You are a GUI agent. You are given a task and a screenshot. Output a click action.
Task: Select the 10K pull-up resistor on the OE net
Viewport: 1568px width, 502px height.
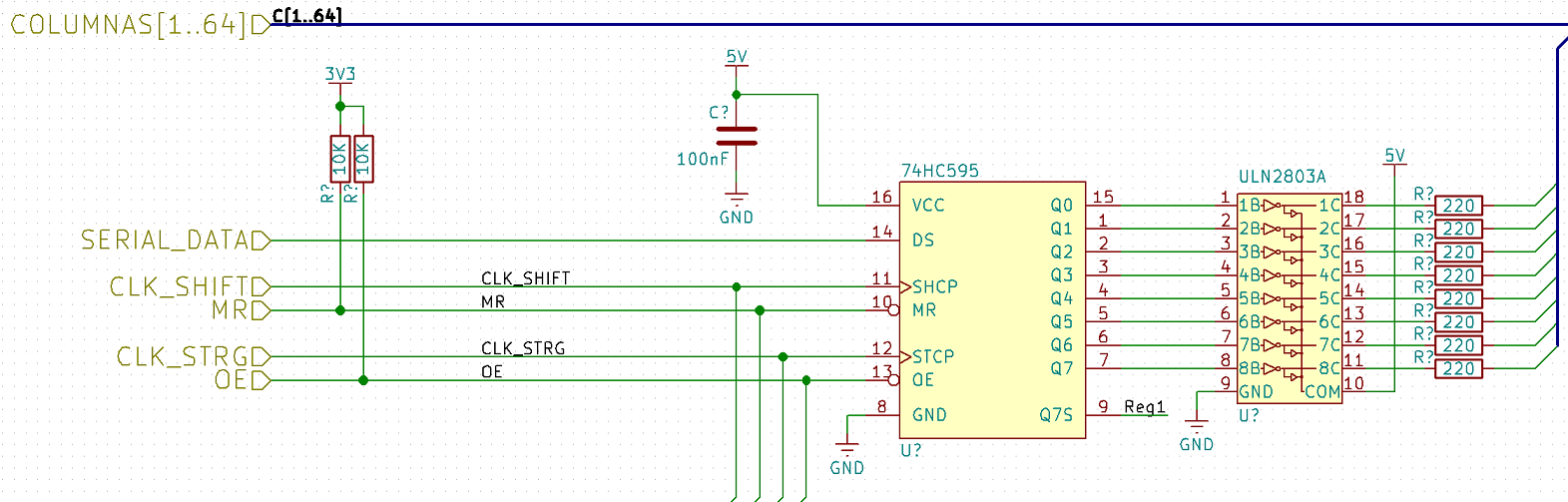(363, 159)
